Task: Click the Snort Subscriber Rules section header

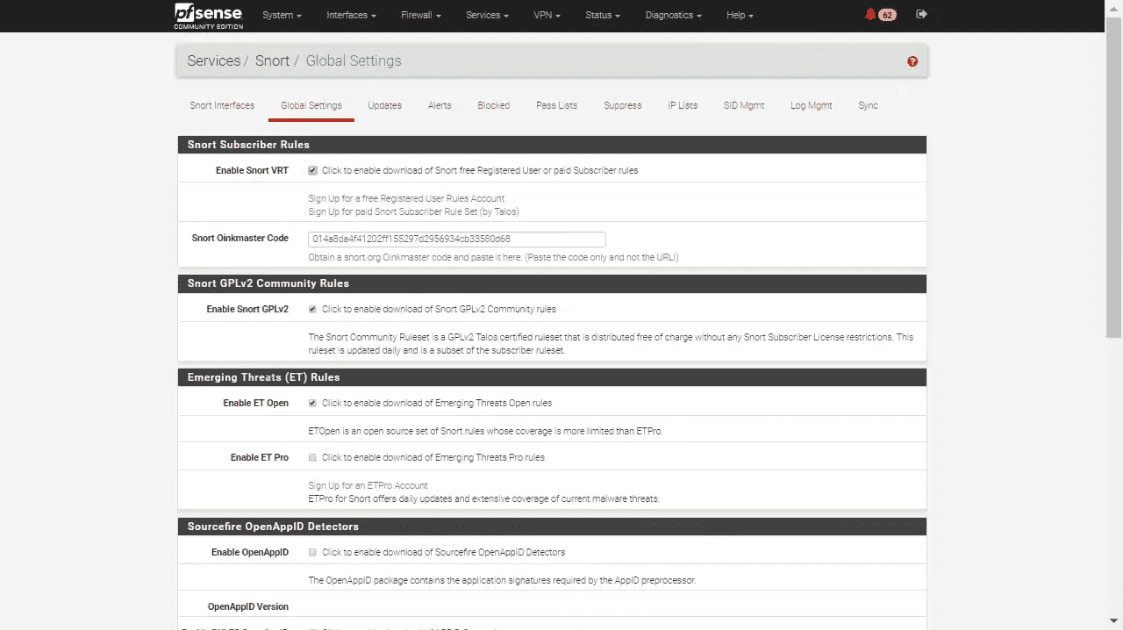Action: 552,145
